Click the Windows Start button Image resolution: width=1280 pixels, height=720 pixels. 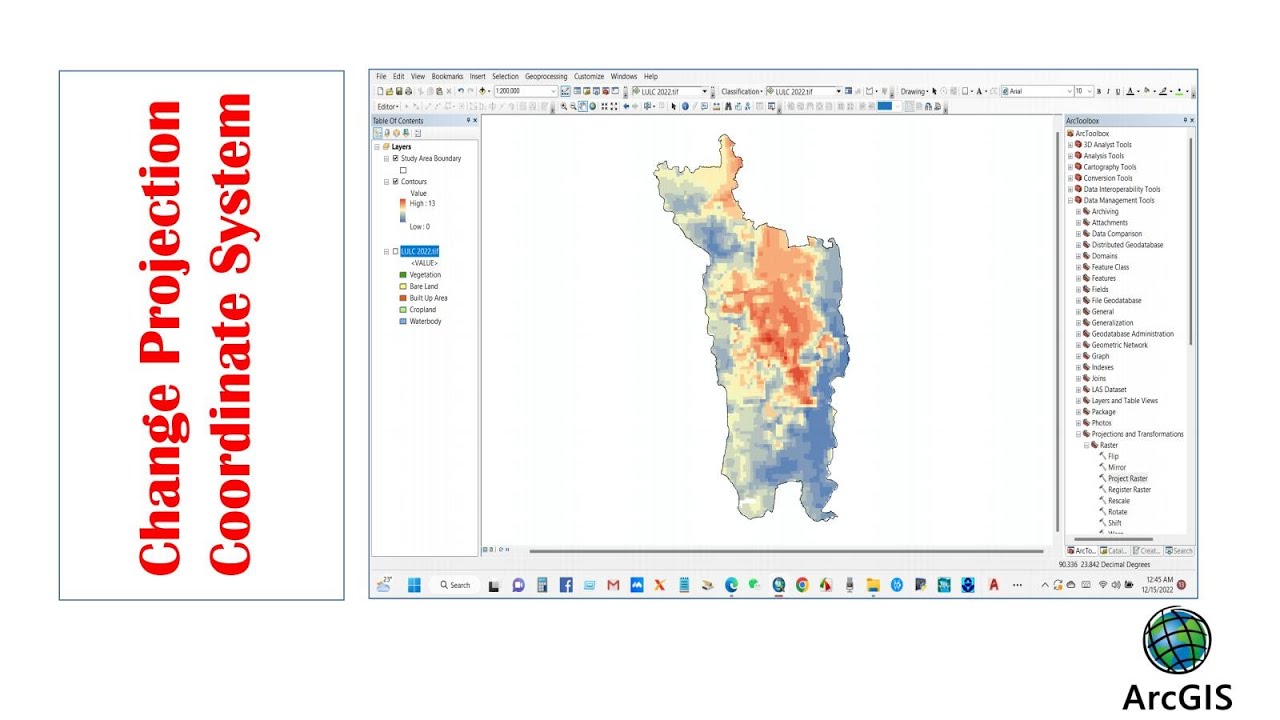pos(414,585)
